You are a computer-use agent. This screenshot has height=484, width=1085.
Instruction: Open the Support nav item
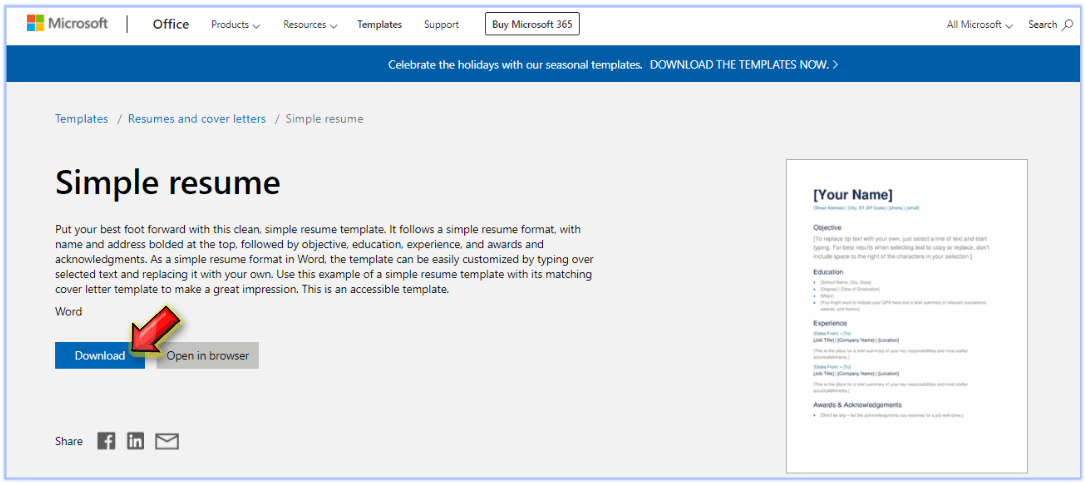pyautogui.click(x=441, y=25)
